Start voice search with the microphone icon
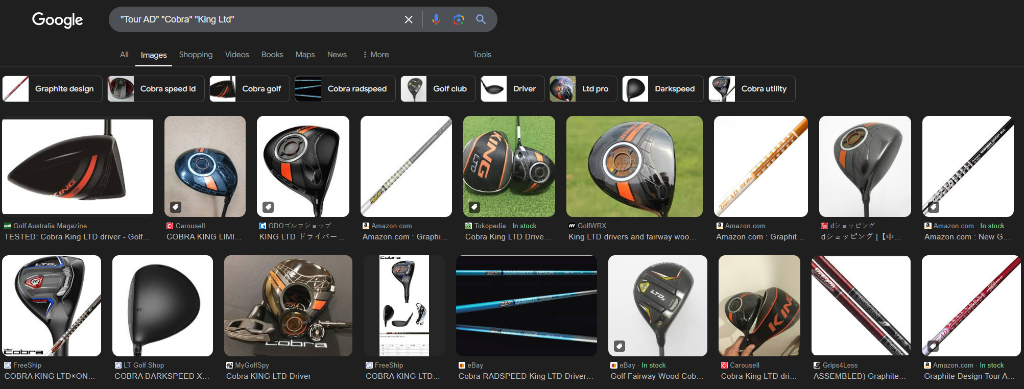This screenshot has height=389, width=1024. tap(436, 20)
